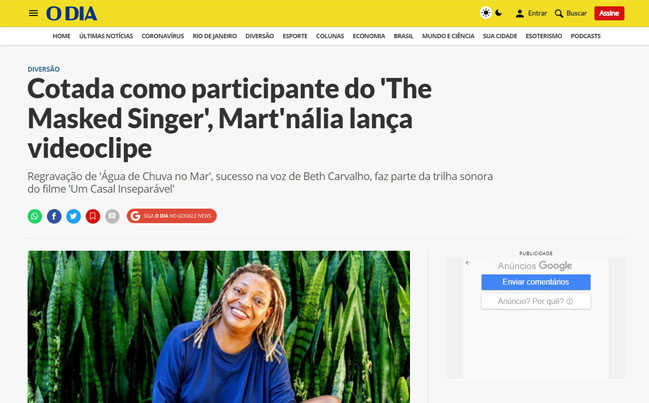Share article on Facebook icon
This screenshot has width=649, height=403.
tap(54, 216)
